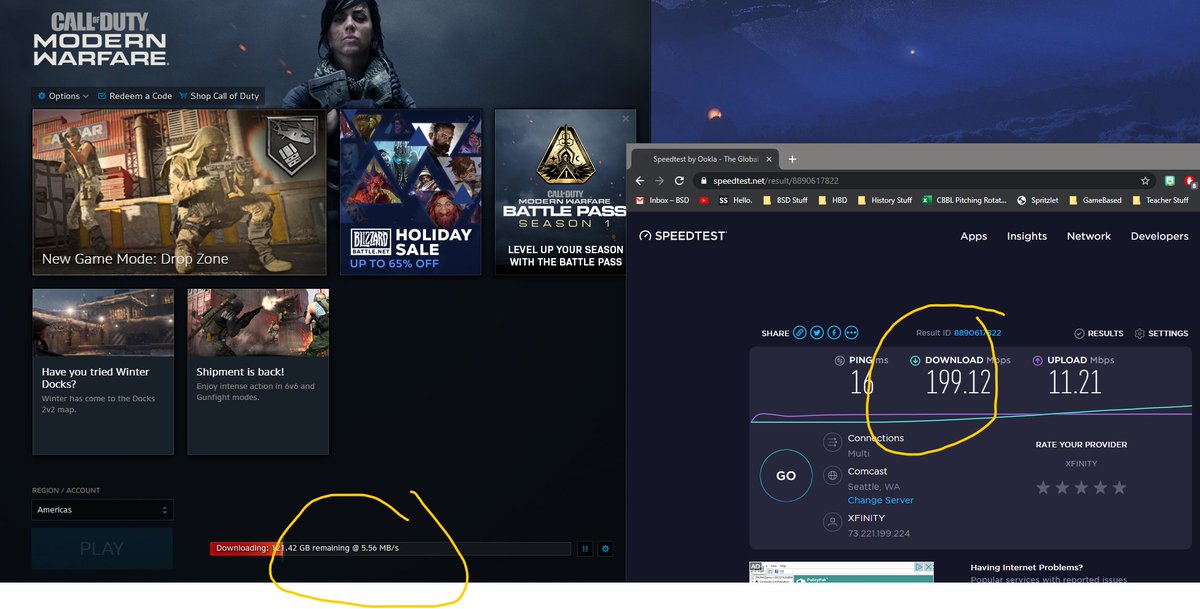
Task: Click the Chrome forward arrow
Action: point(660,181)
